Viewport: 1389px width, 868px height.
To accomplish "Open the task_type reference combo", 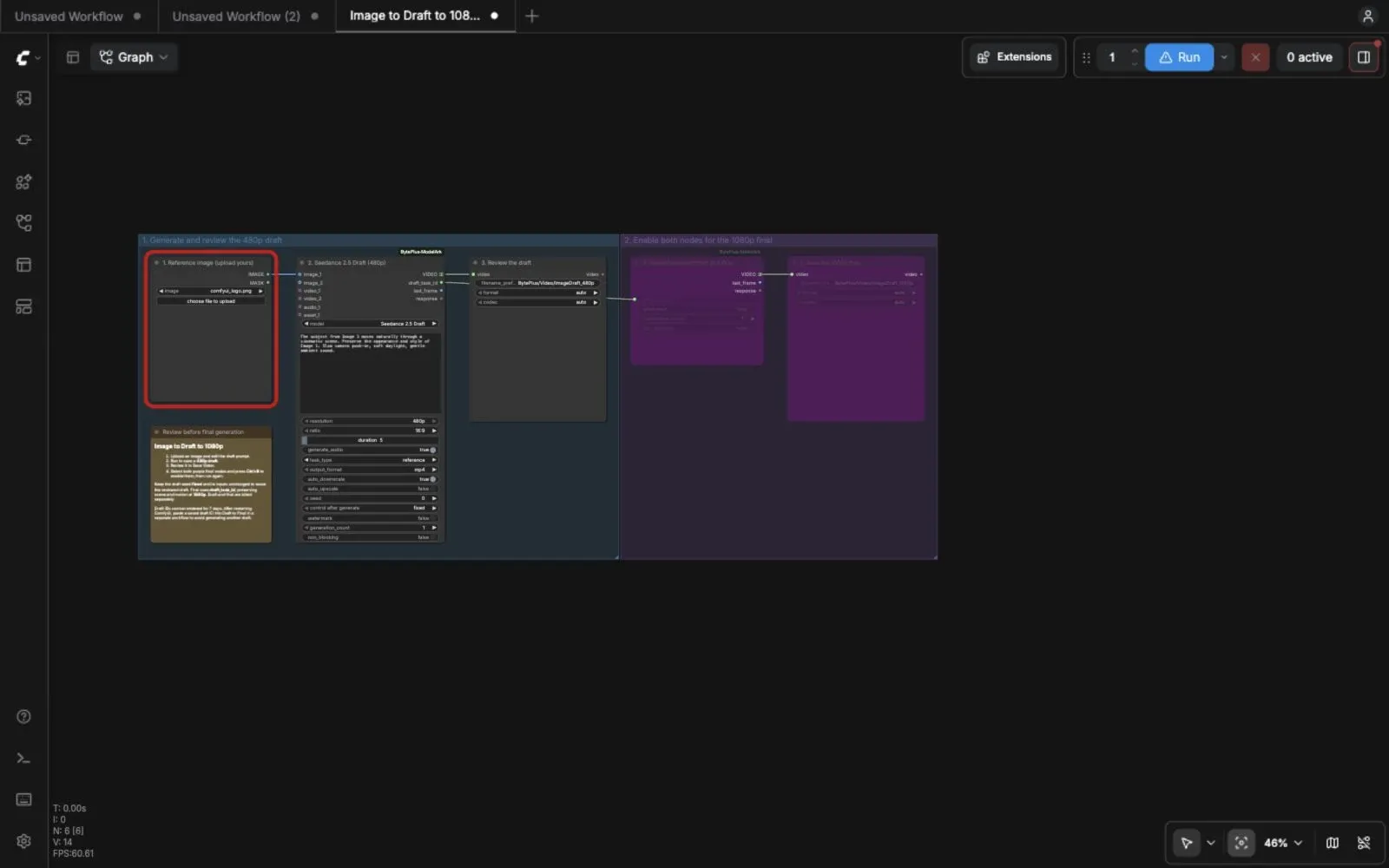I will [x=370, y=460].
